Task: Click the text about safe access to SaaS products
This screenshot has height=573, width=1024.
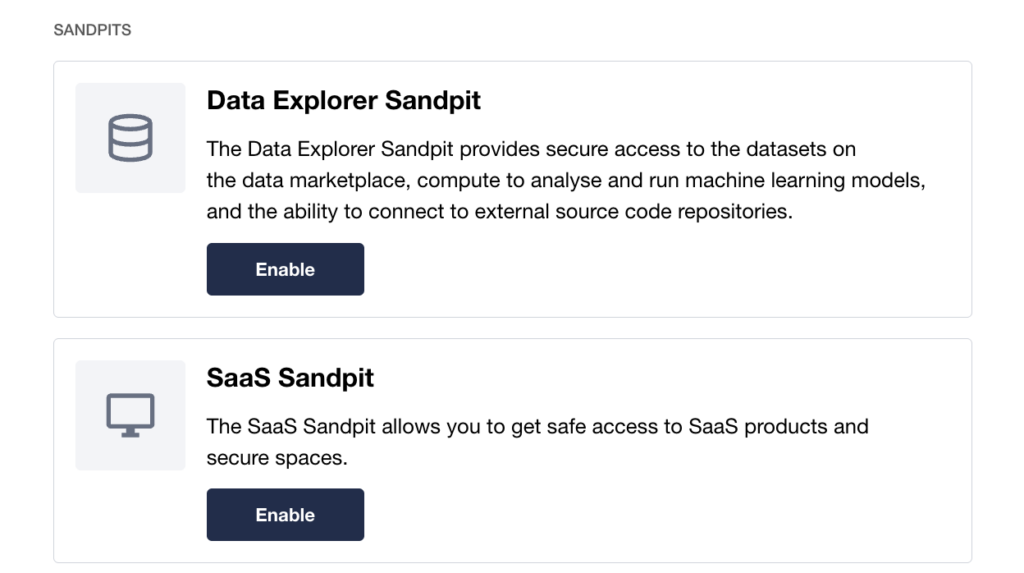Action: 537,427
